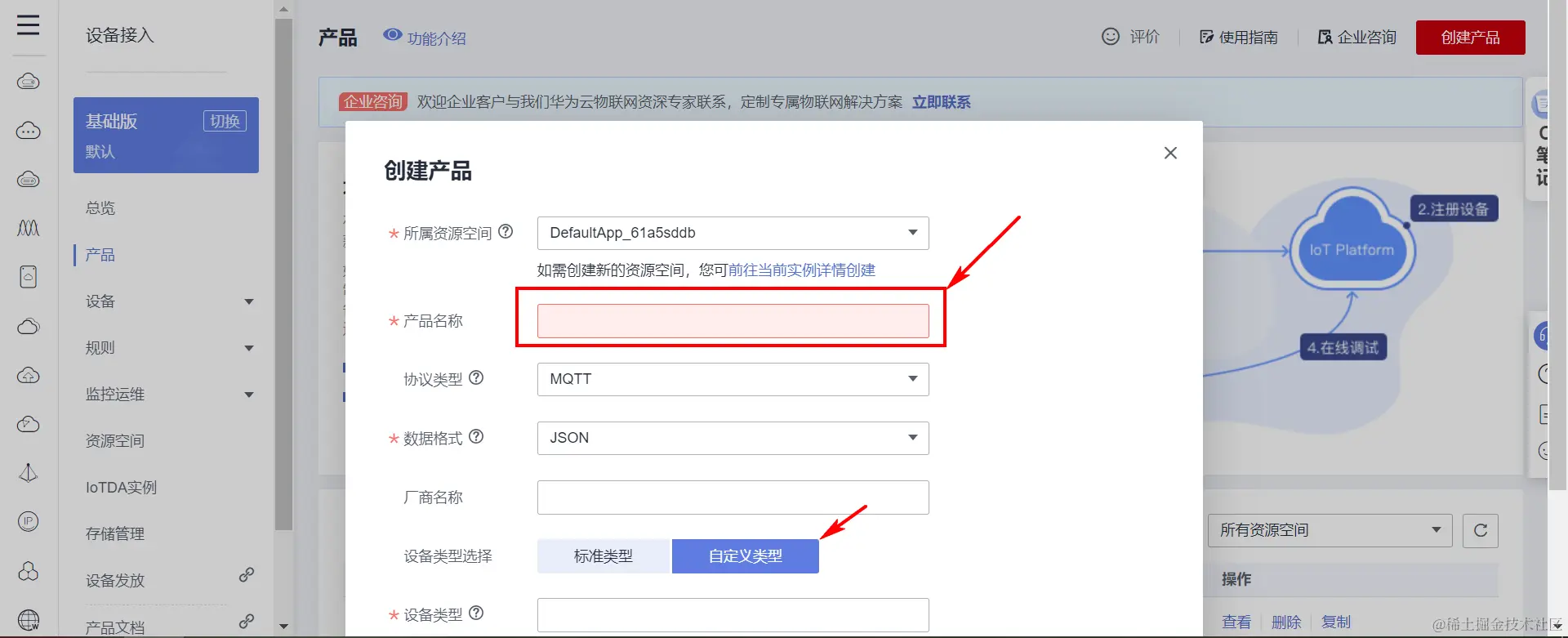Open the 所属资源空间 dropdown
The image size is (1568, 638).
[733, 233]
